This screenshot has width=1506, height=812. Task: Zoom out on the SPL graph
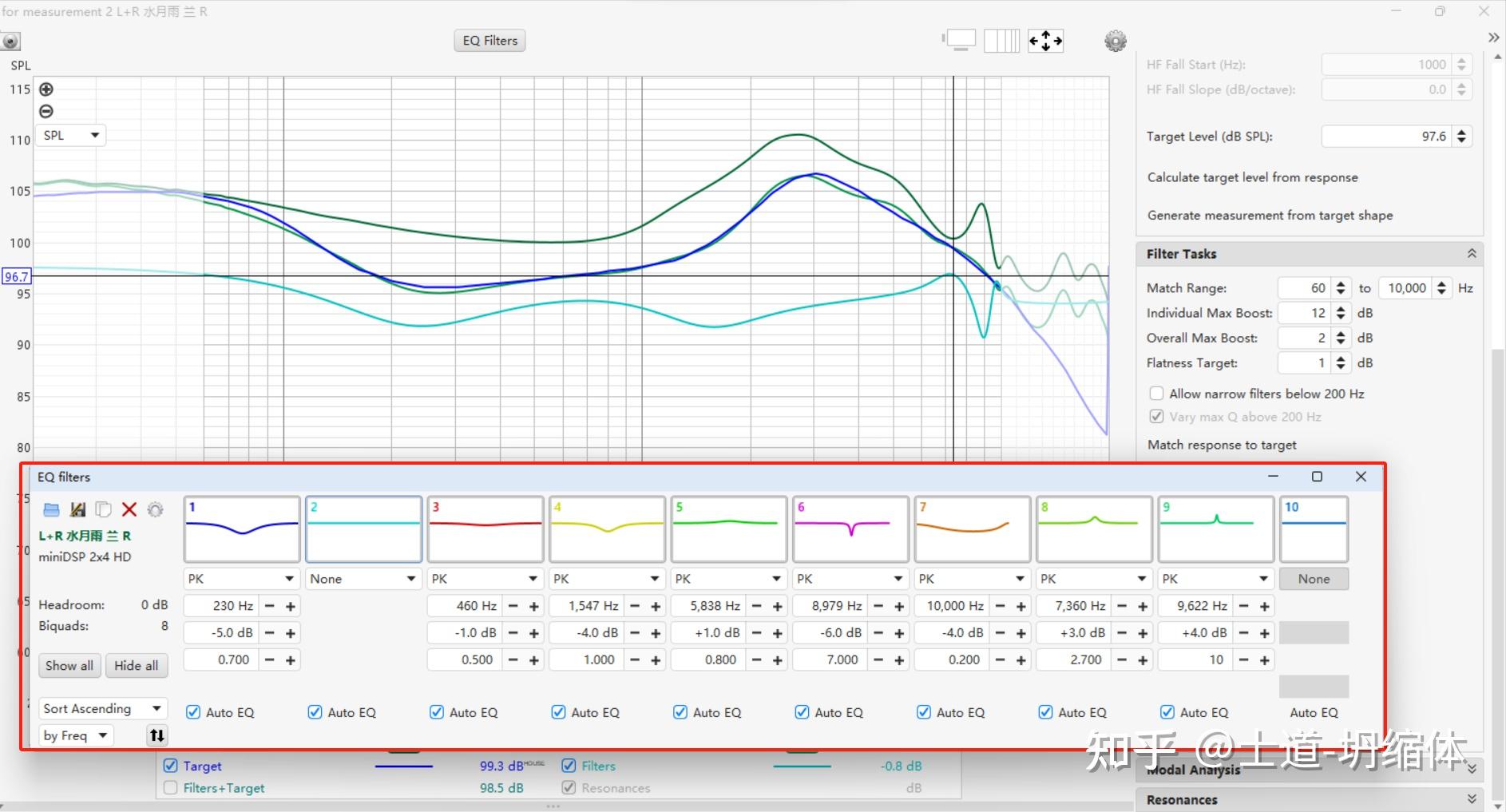pos(46,111)
